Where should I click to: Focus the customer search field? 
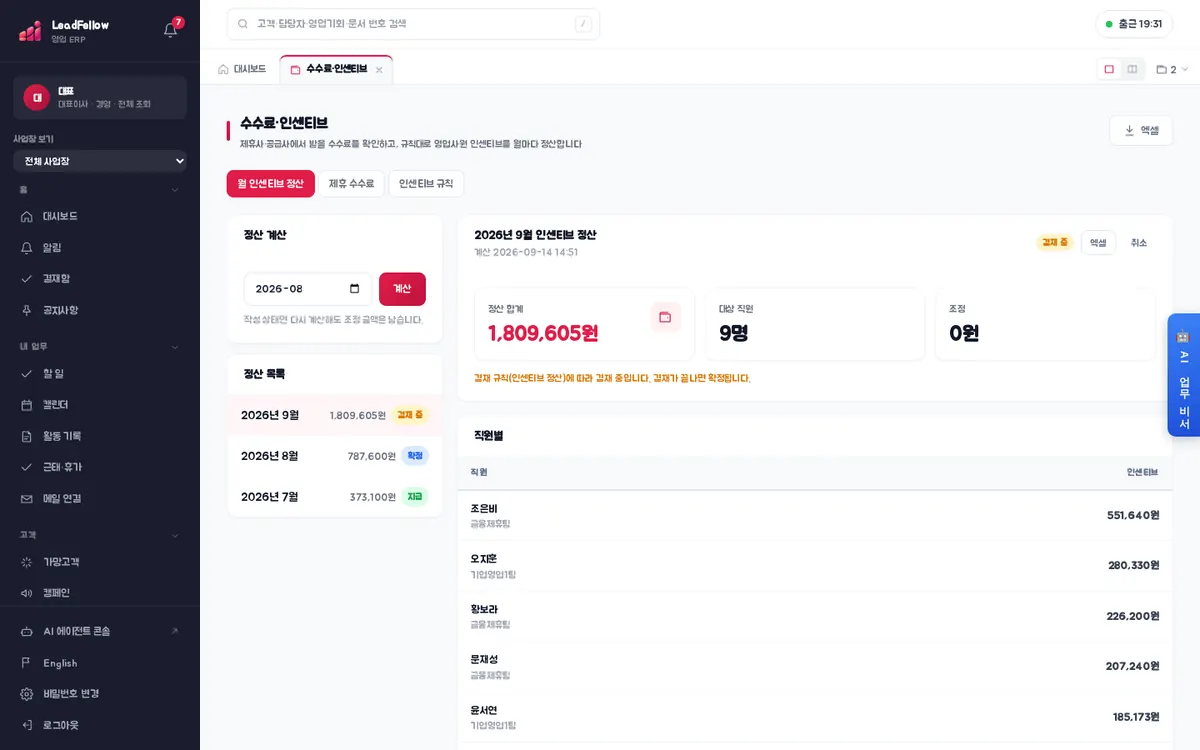[413, 24]
